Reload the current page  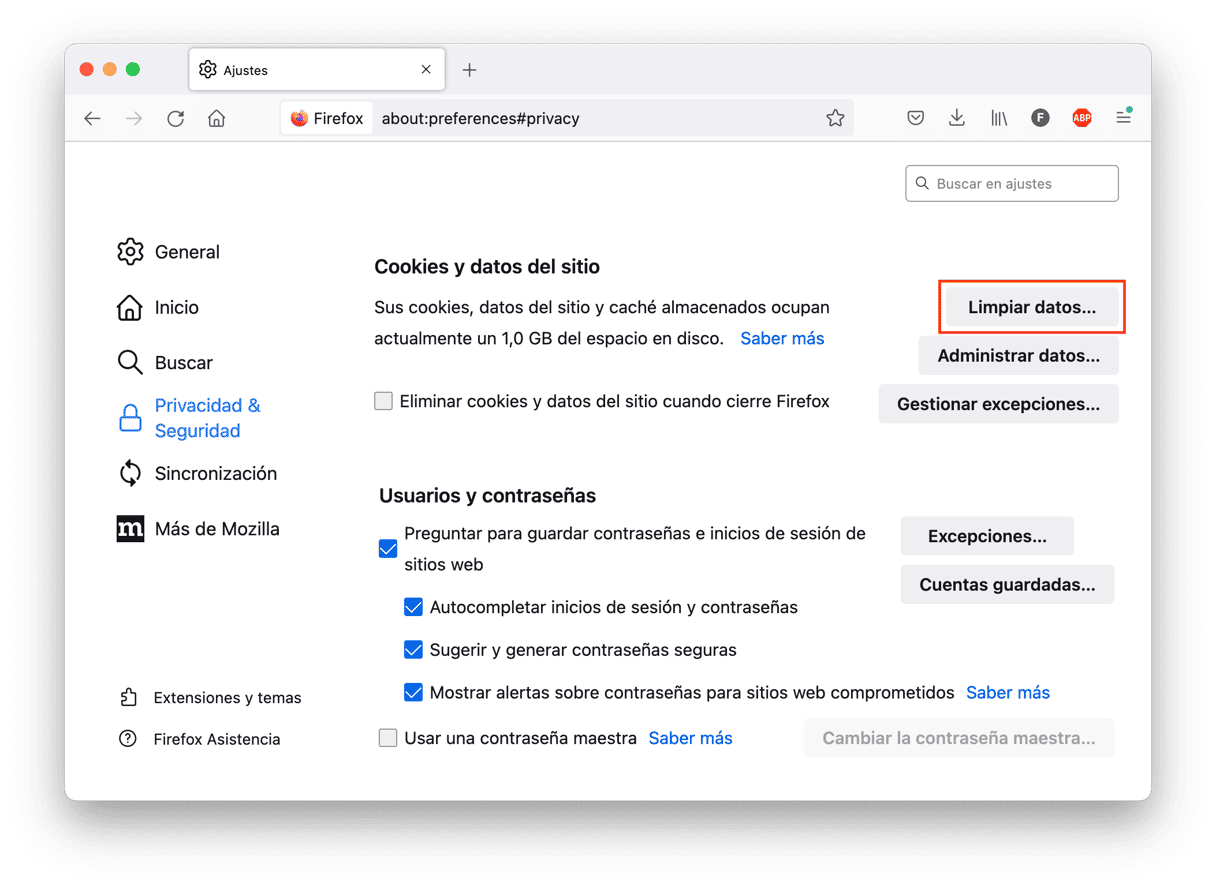[x=175, y=118]
